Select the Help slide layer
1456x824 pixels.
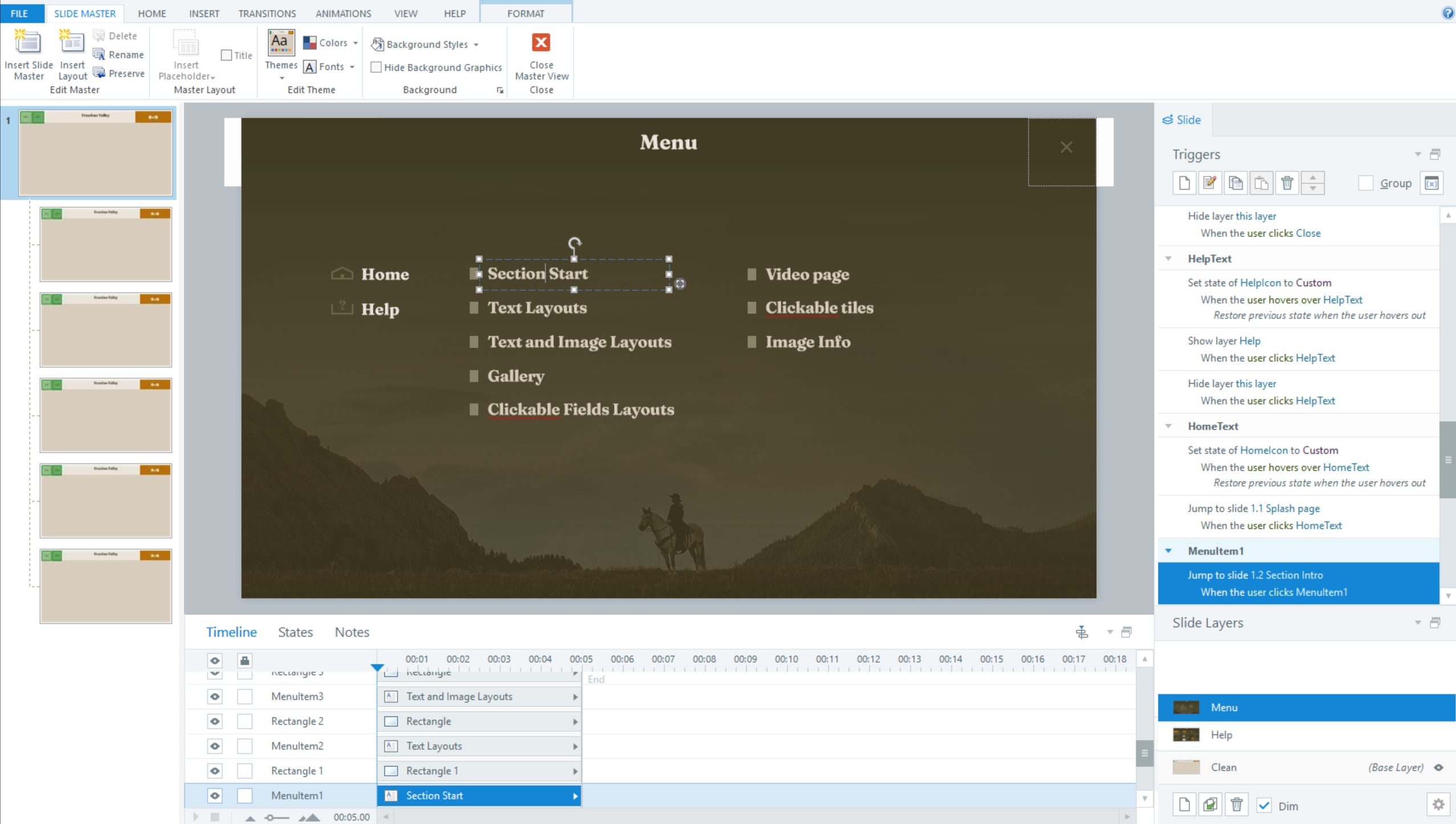pos(1306,735)
